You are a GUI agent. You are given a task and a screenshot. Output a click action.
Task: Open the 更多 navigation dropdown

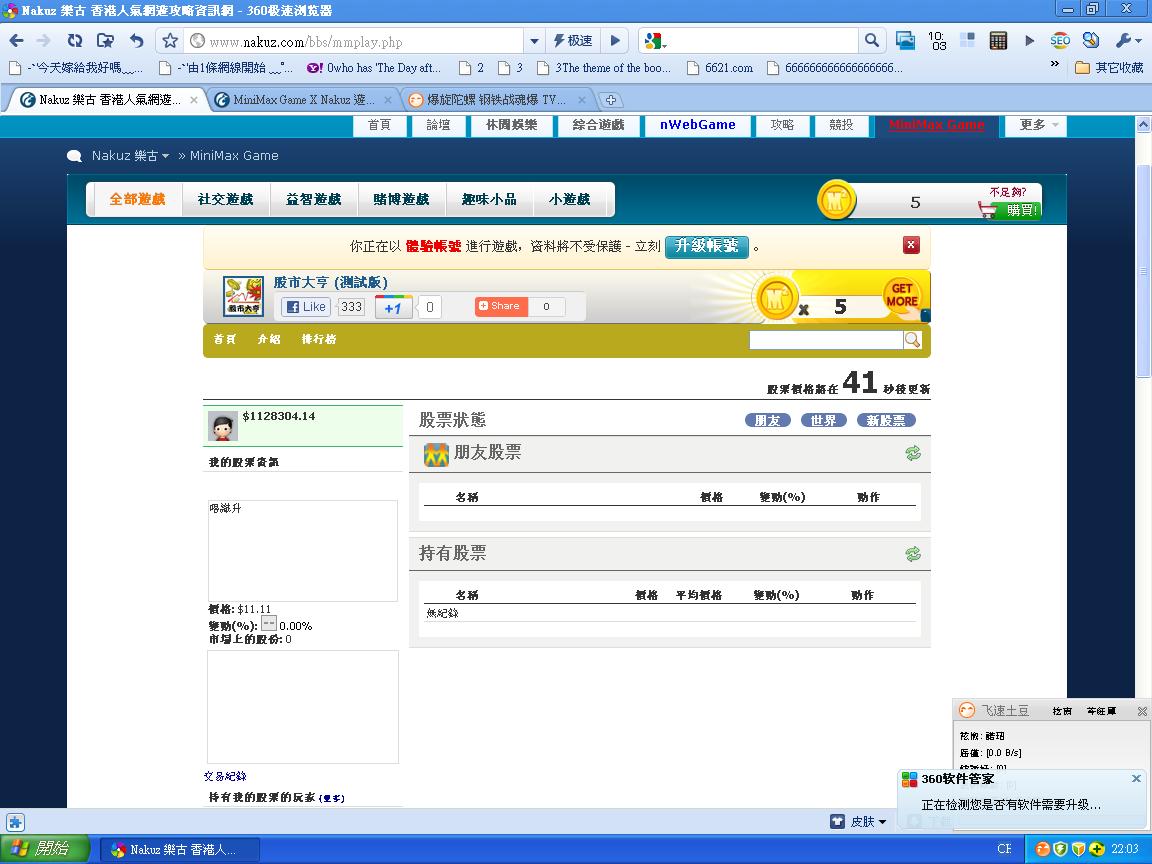click(1037, 125)
